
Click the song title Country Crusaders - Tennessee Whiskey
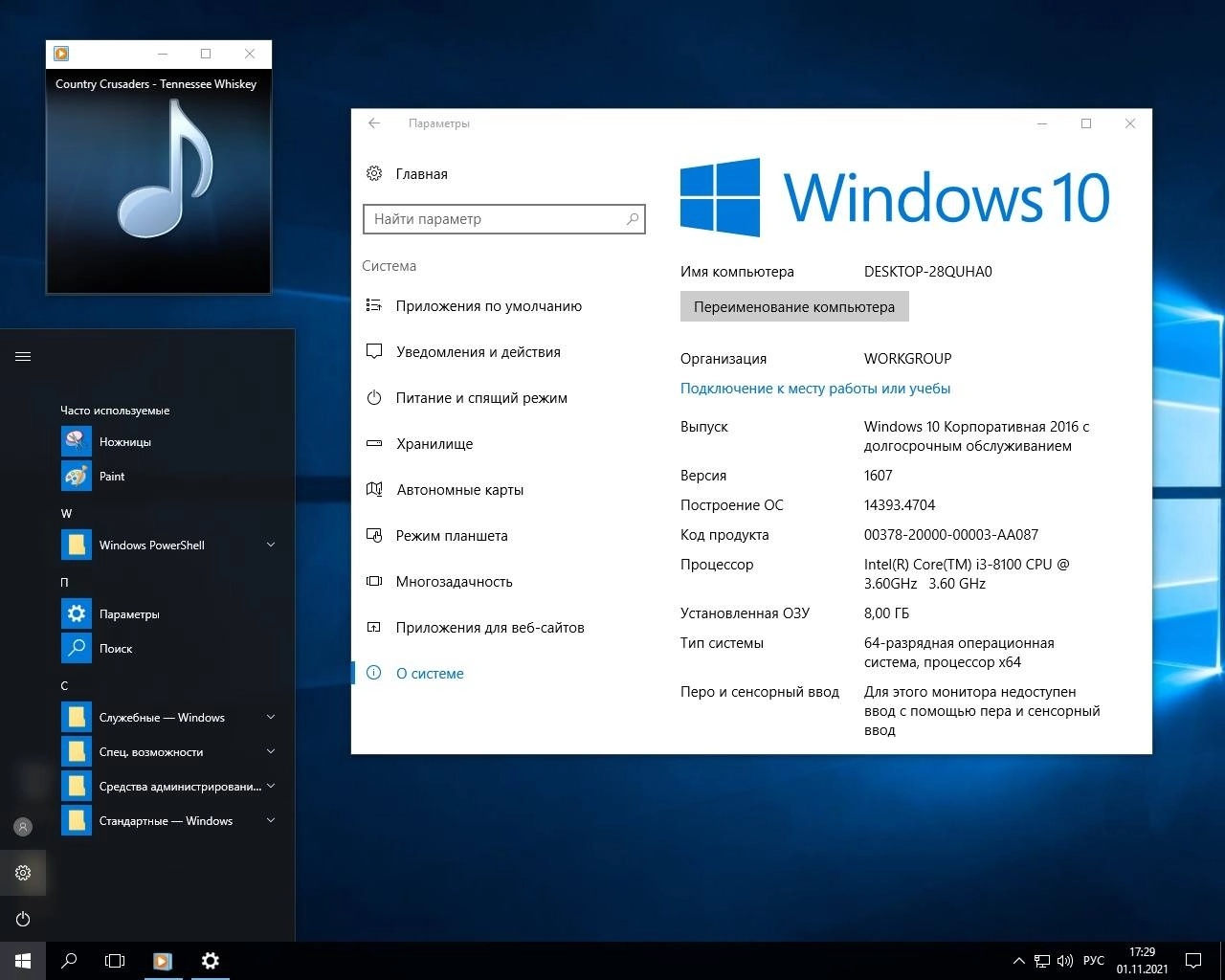(156, 84)
